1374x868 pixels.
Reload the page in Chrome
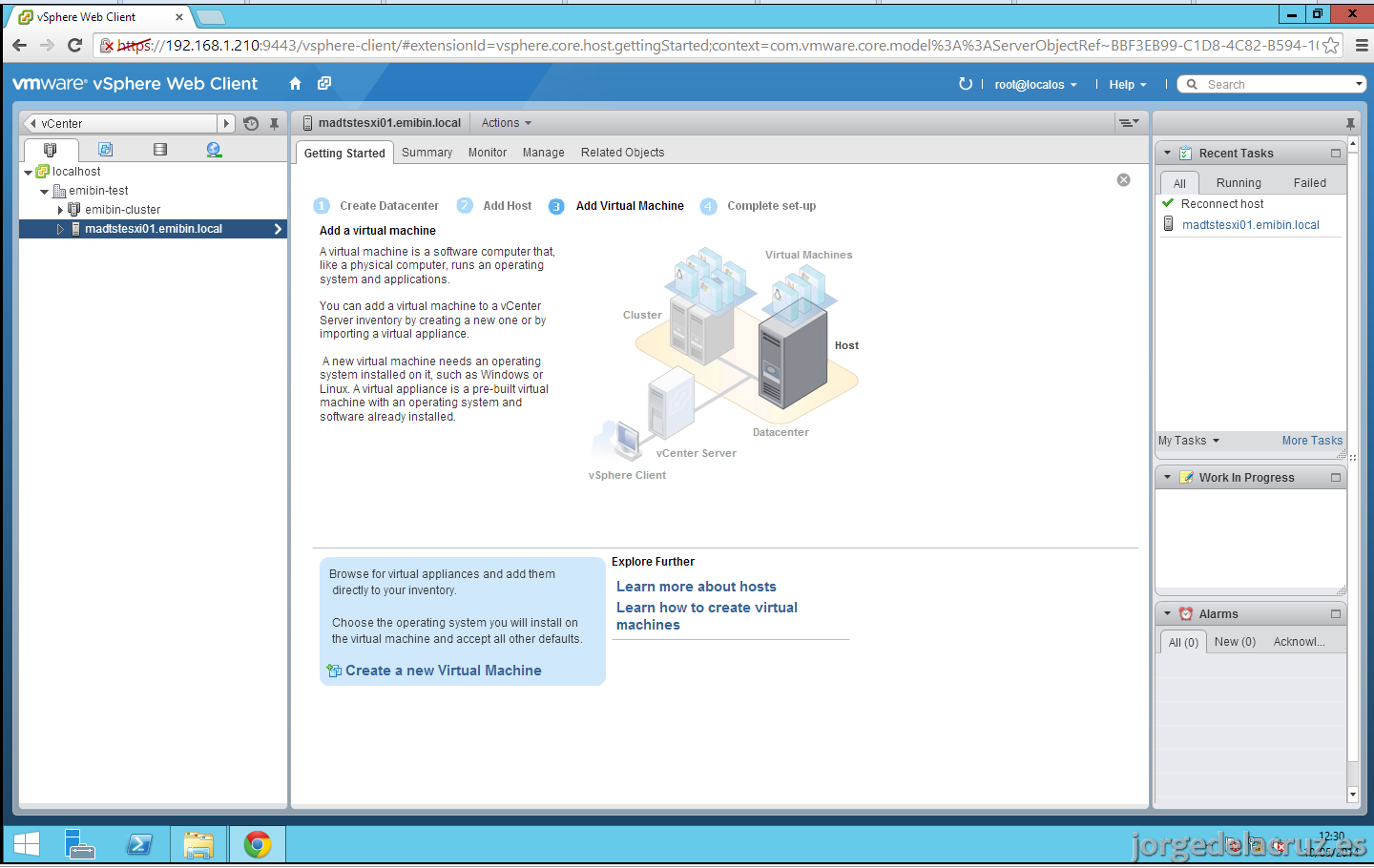tap(75, 45)
